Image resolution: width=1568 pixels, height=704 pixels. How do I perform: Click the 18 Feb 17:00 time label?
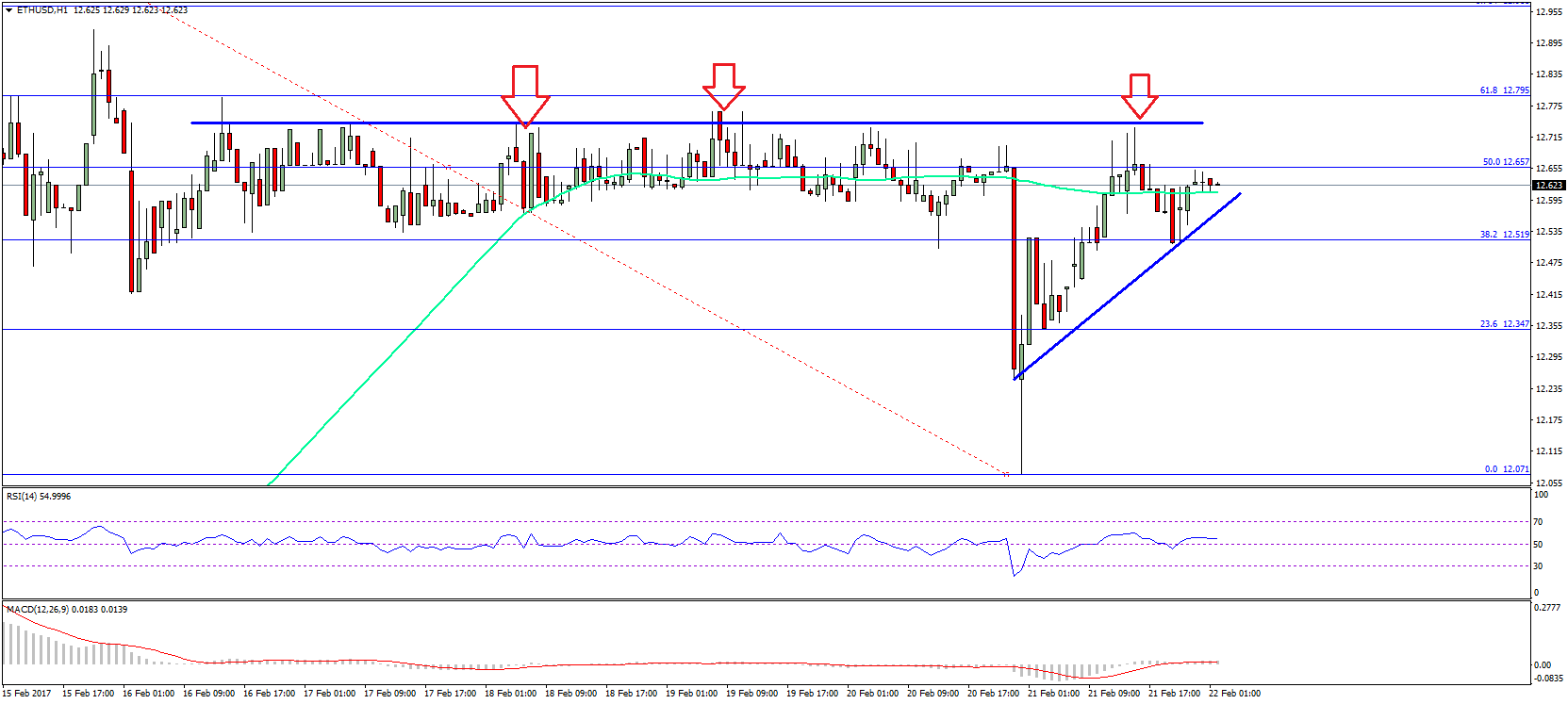(631, 694)
